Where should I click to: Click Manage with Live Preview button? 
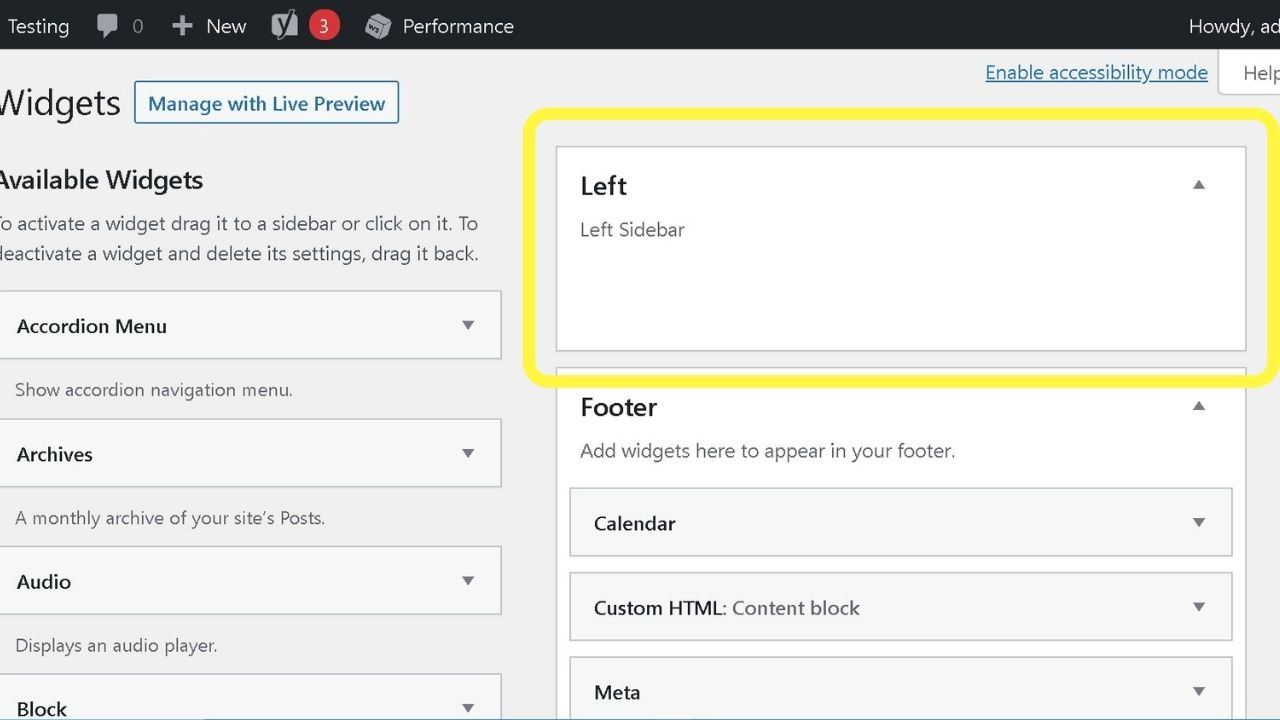tap(266, 103)
